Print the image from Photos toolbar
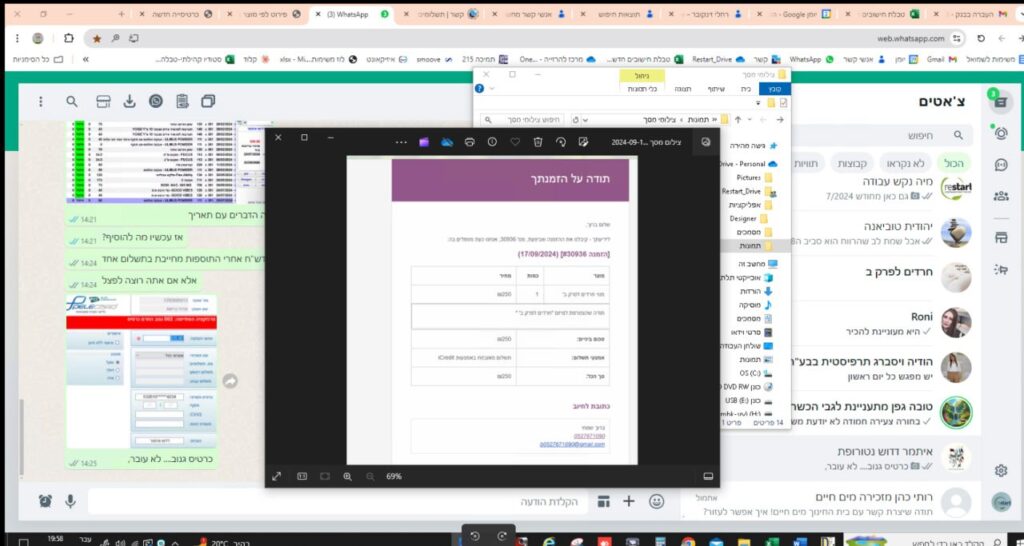 tap(468, 142)
